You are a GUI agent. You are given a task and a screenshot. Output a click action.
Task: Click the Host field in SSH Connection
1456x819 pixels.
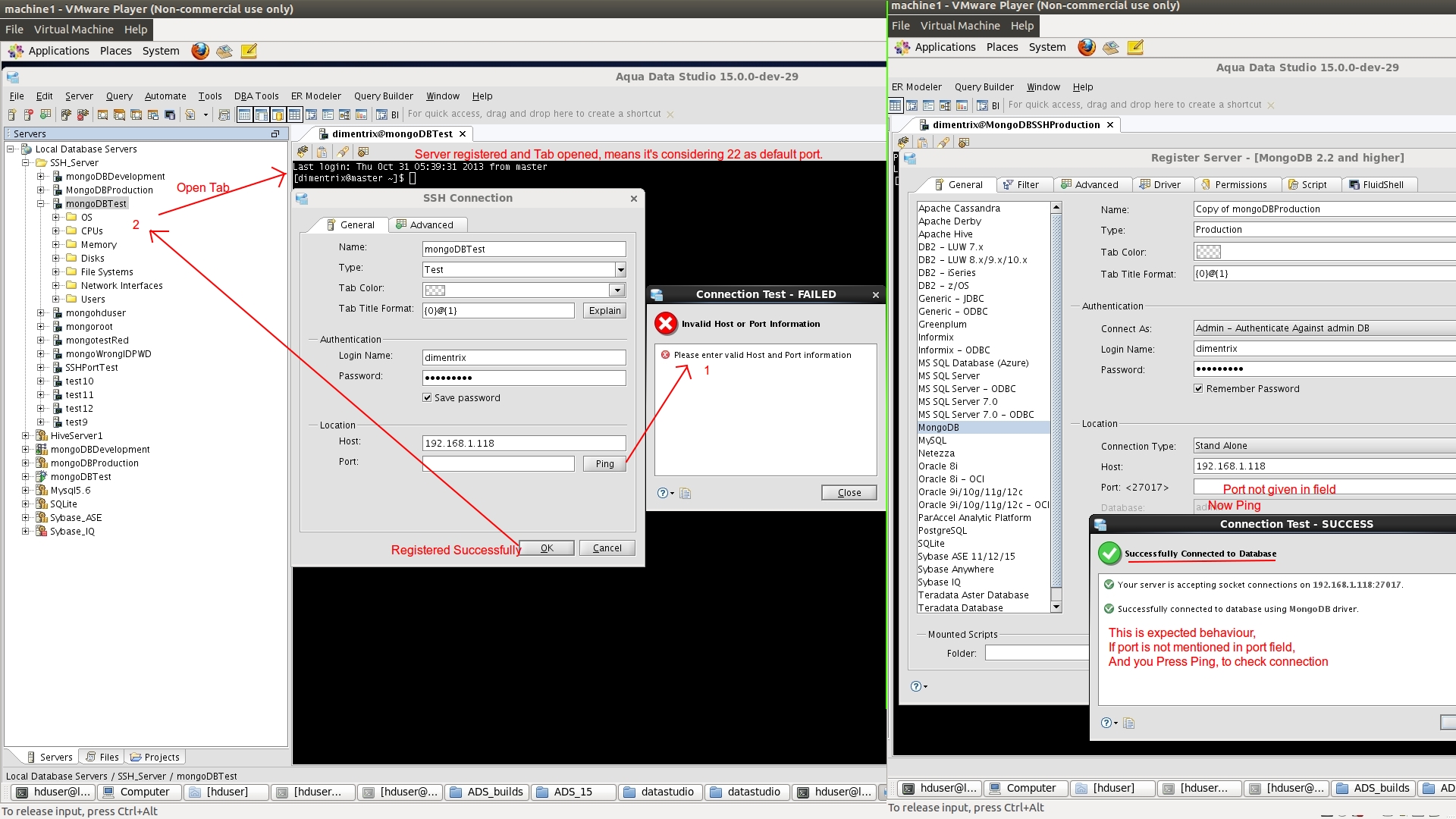click(x=524, y=443)
